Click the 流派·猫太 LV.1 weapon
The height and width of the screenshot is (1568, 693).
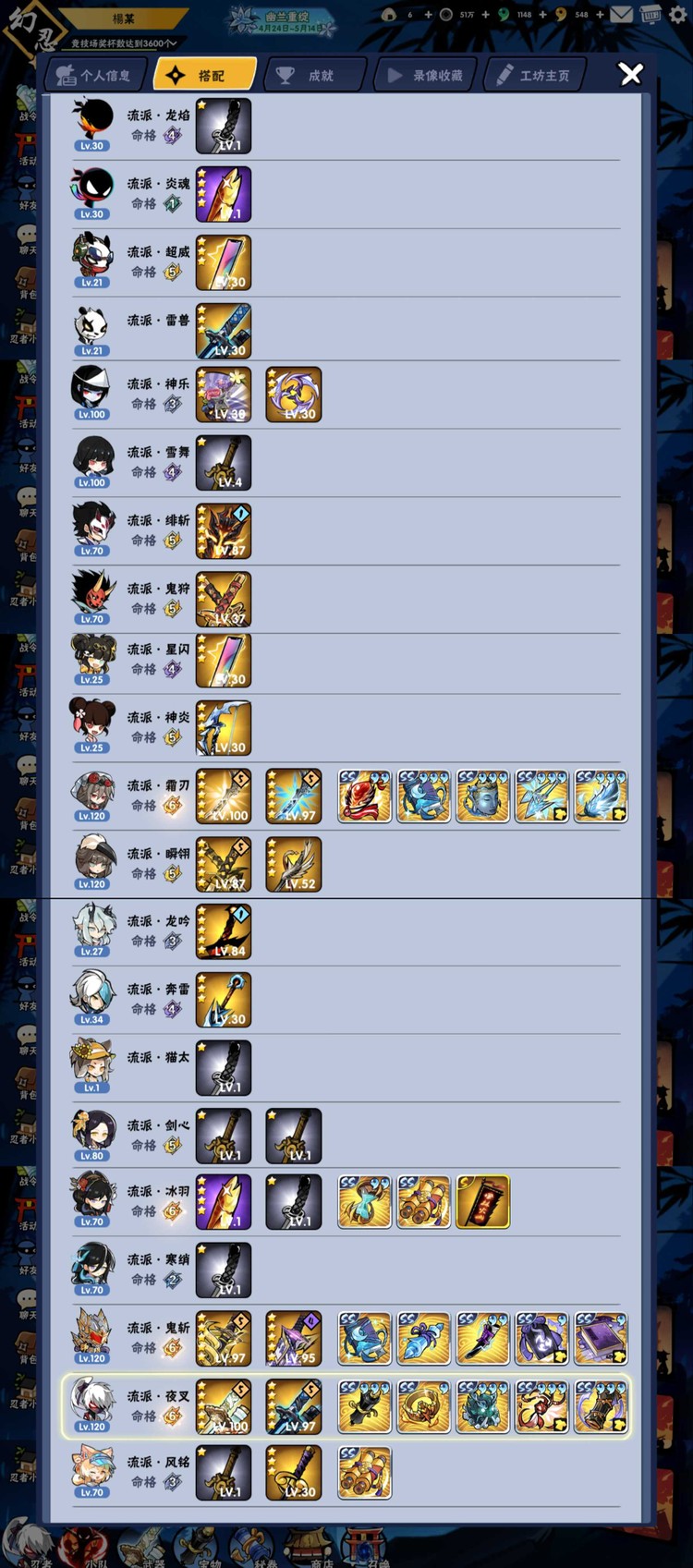tap(224, 1067)
